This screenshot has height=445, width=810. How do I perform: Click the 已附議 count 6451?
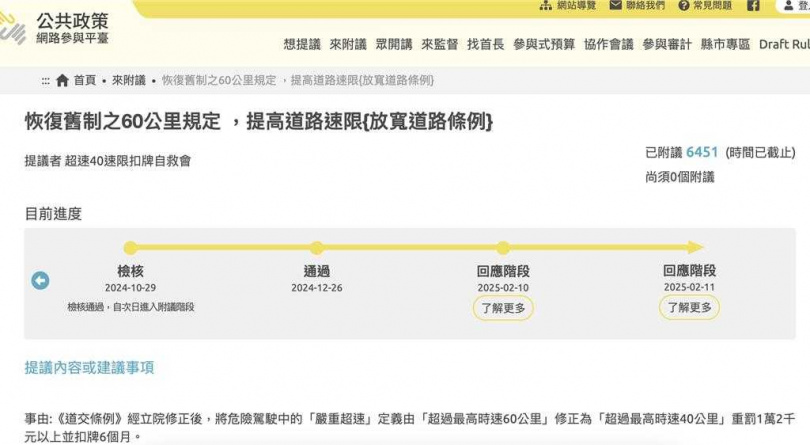point(702,152)
